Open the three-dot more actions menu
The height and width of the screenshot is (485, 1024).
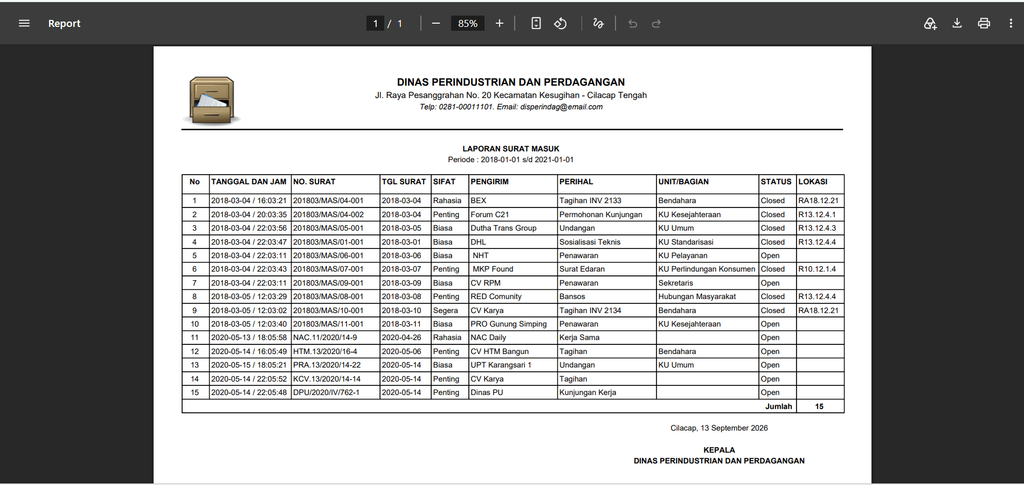tap(1010, 23)
